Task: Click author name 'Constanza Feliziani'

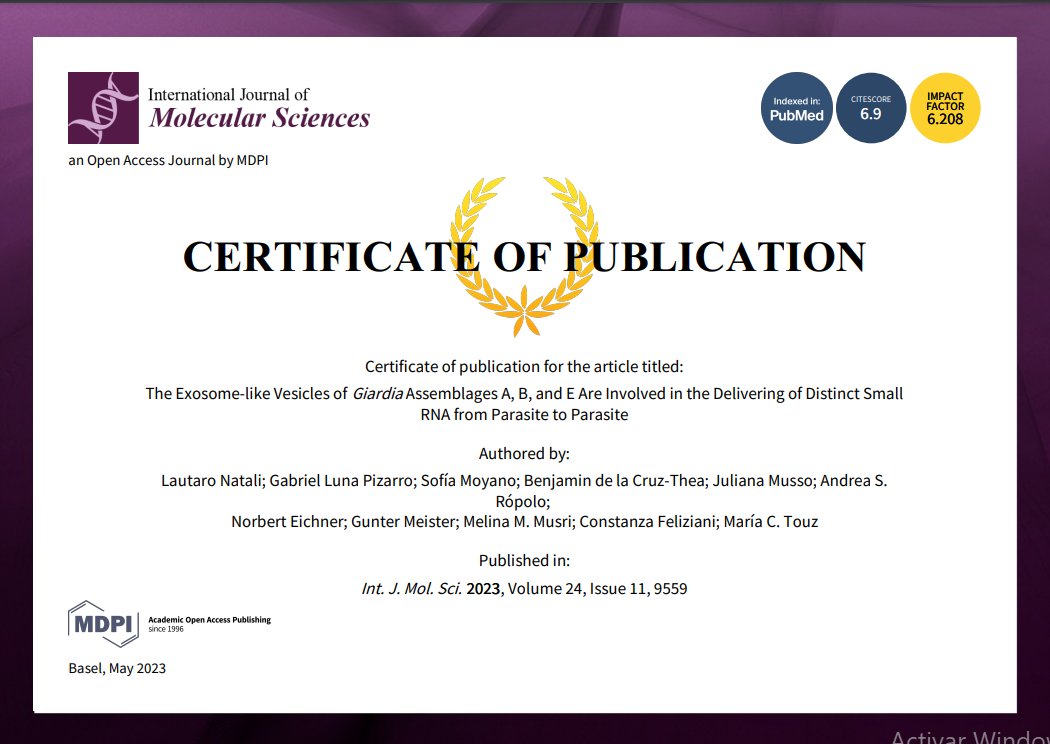Action: pos(648,522)
